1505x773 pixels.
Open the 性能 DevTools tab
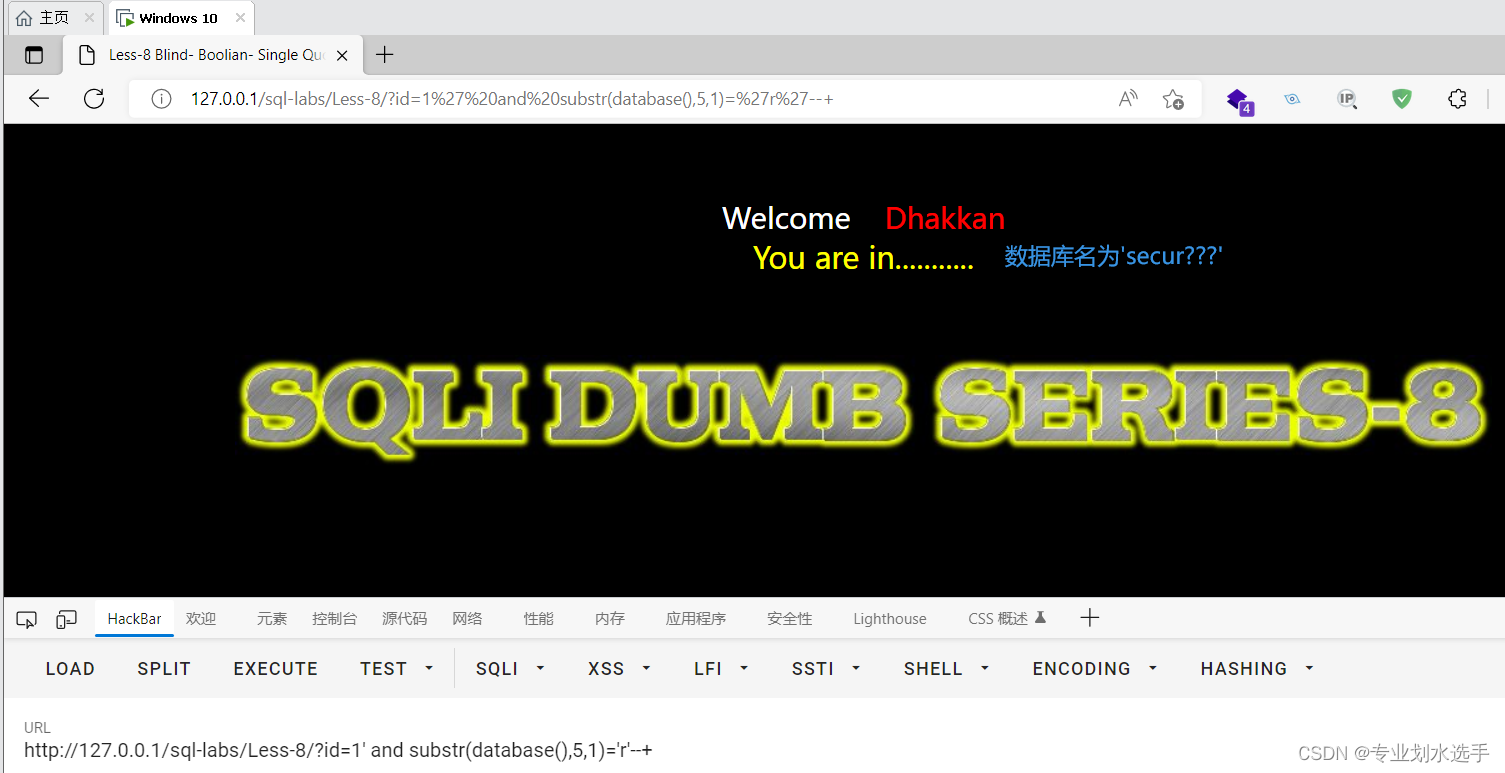coord(539,619)
